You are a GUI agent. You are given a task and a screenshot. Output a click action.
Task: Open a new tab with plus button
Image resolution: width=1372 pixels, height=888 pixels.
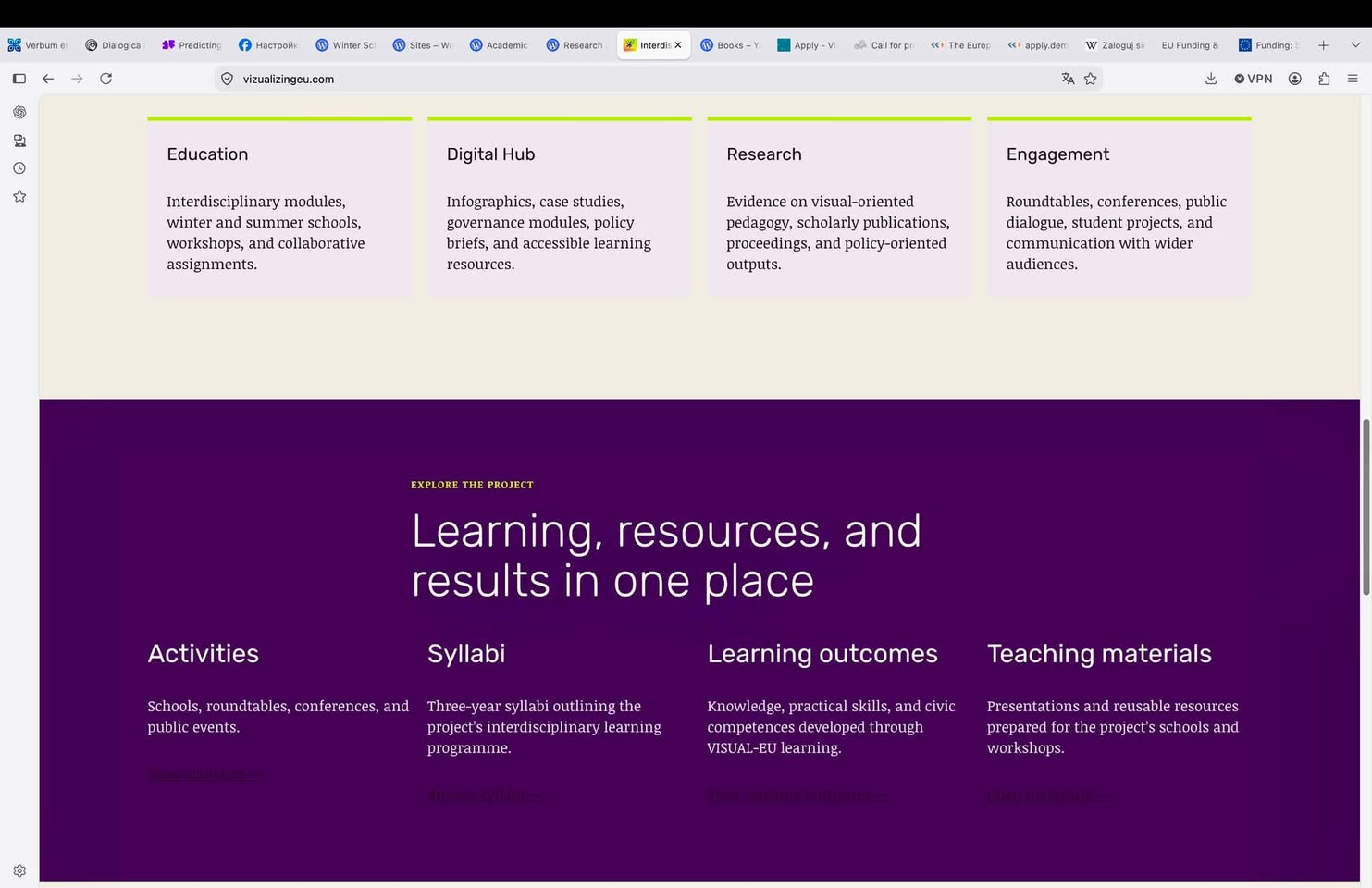pos(1323,44)
